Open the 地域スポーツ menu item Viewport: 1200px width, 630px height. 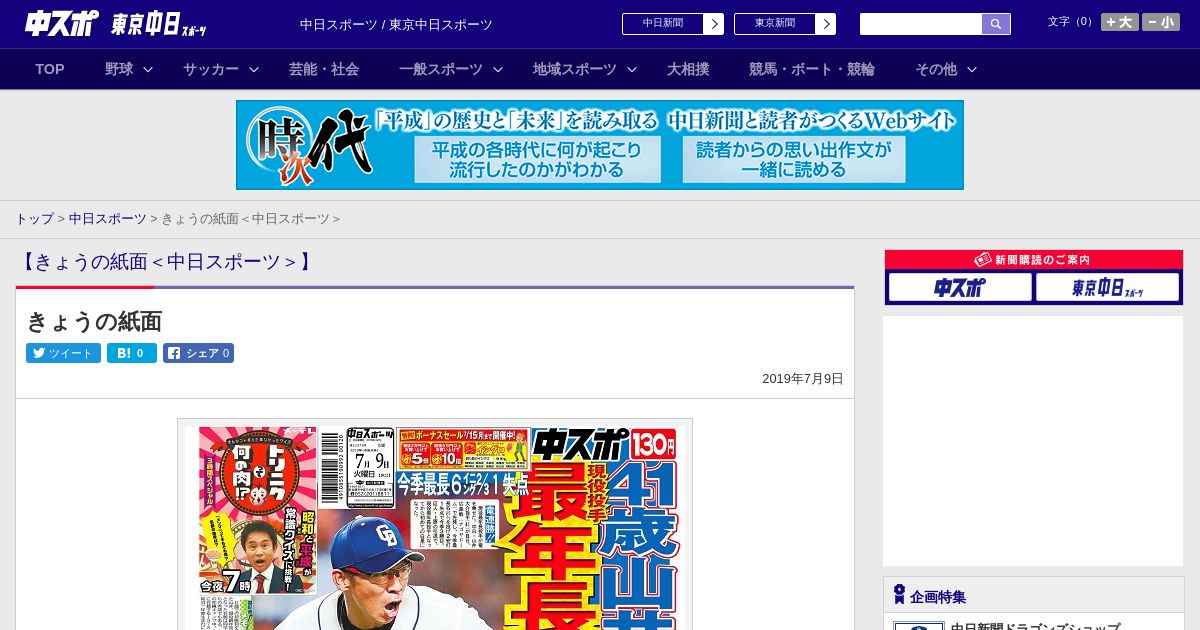pyautogui.click(x=575, y=69)
